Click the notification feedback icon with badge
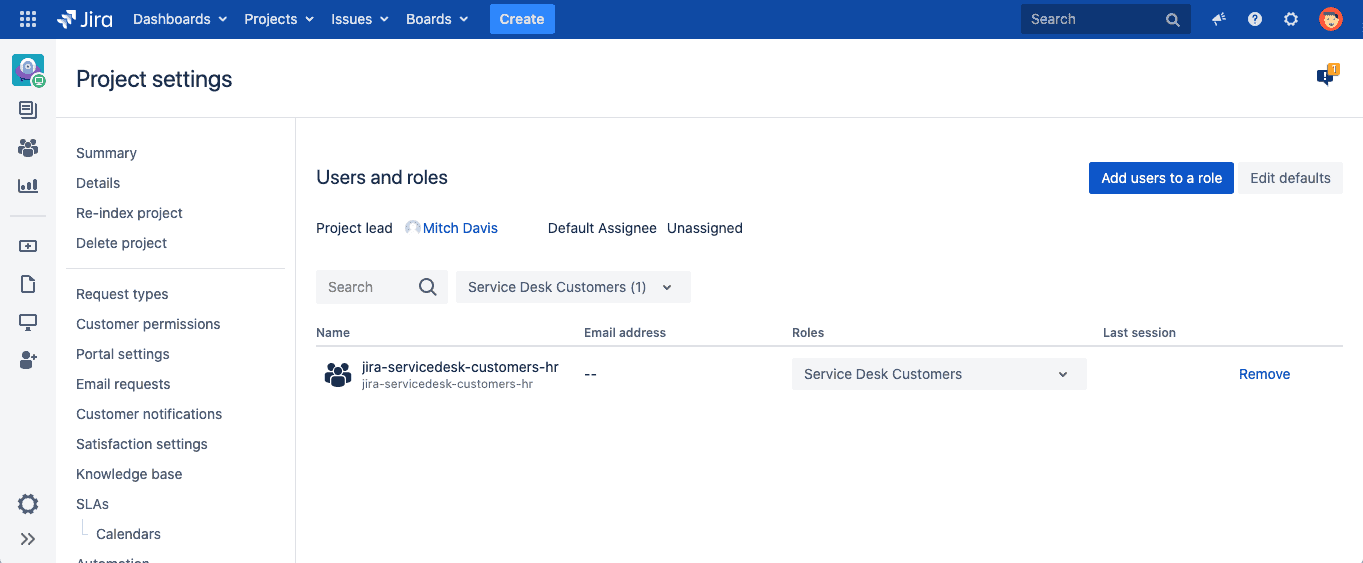Image resolution: width=1363 pixels, height=563 pixels. [x=1327, y=76]
